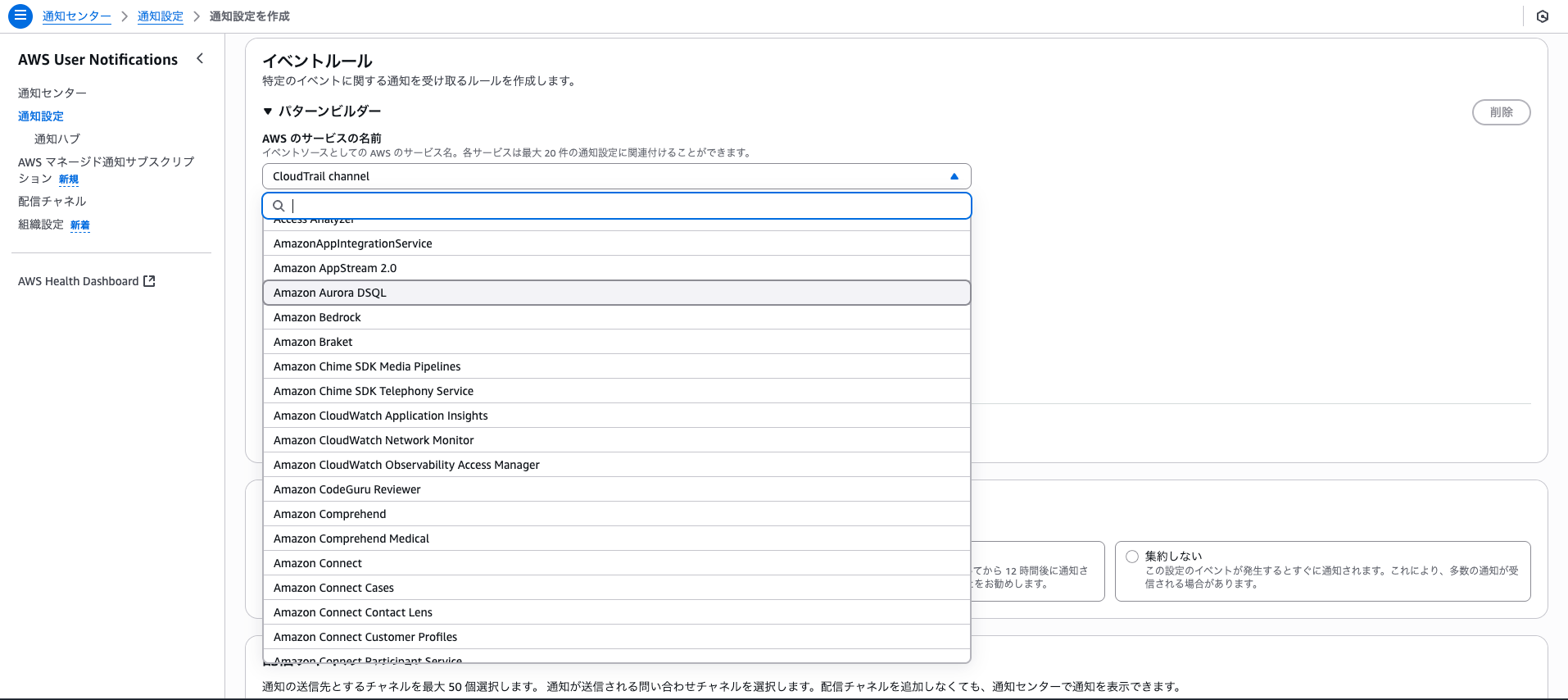Select Amazon Braket option
1568x700 pixels.
616,342
